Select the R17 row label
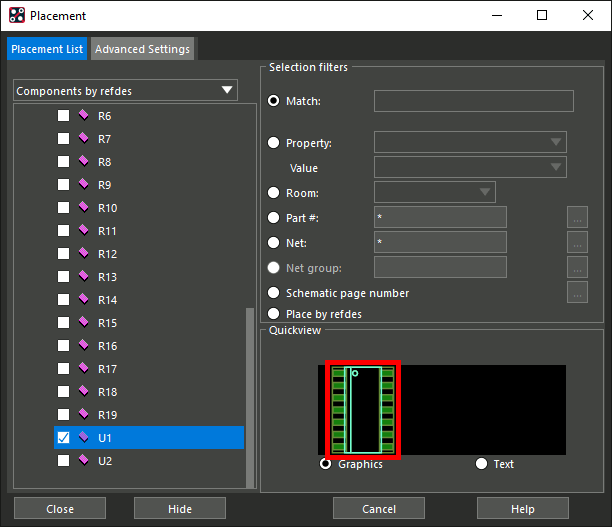Screen dimensions: 612x527 click(107, 369)
